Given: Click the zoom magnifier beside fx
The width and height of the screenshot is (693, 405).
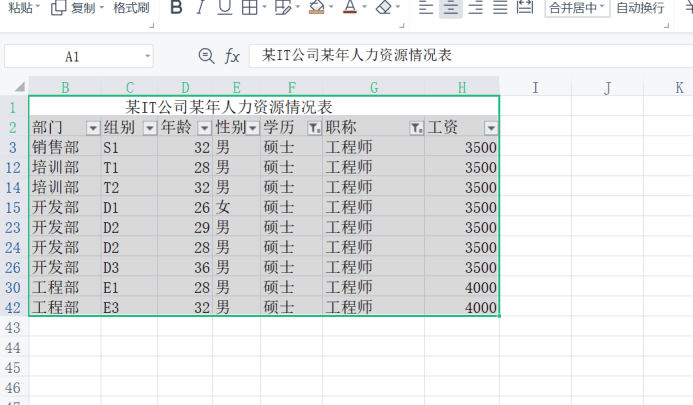Looking at the screenshot, I should [x=206, y=56].
